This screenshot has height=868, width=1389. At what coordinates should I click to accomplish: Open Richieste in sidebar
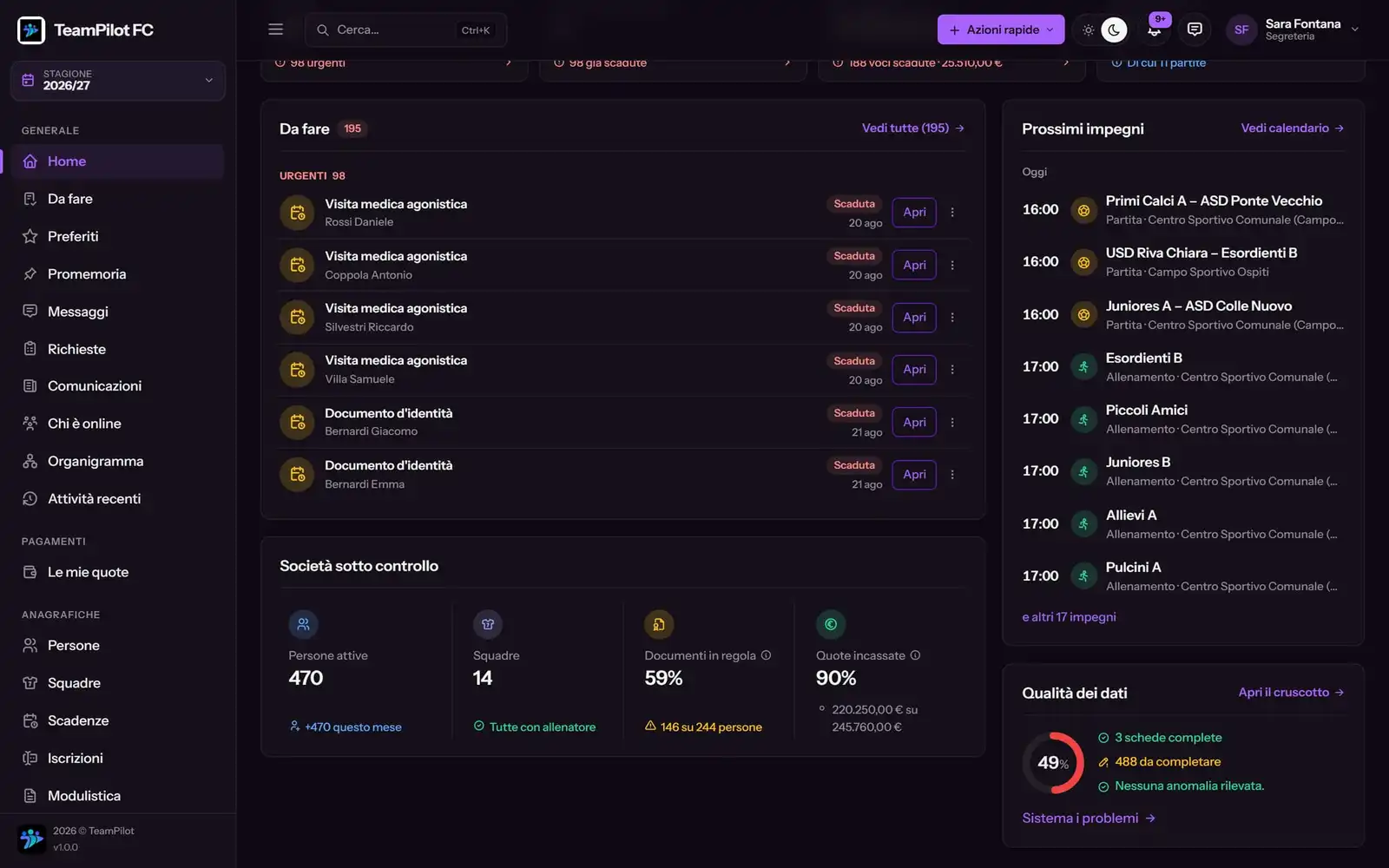coord(118,349)
